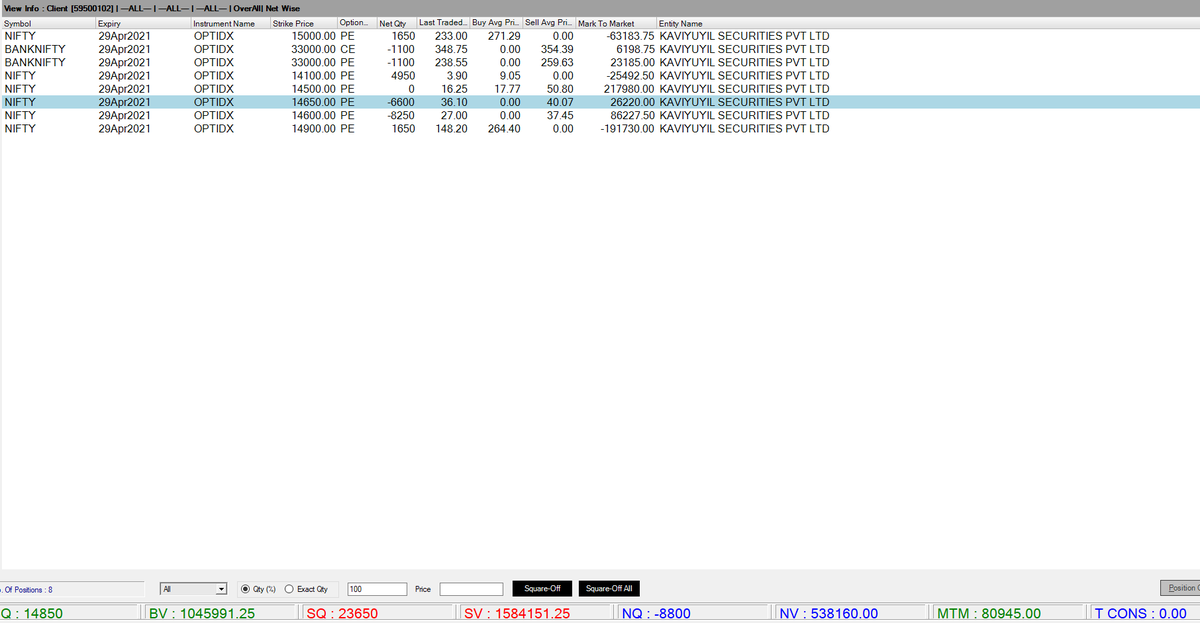Click the empty Price input field
Screen dimensions: 1200x623
click(471, 589)
